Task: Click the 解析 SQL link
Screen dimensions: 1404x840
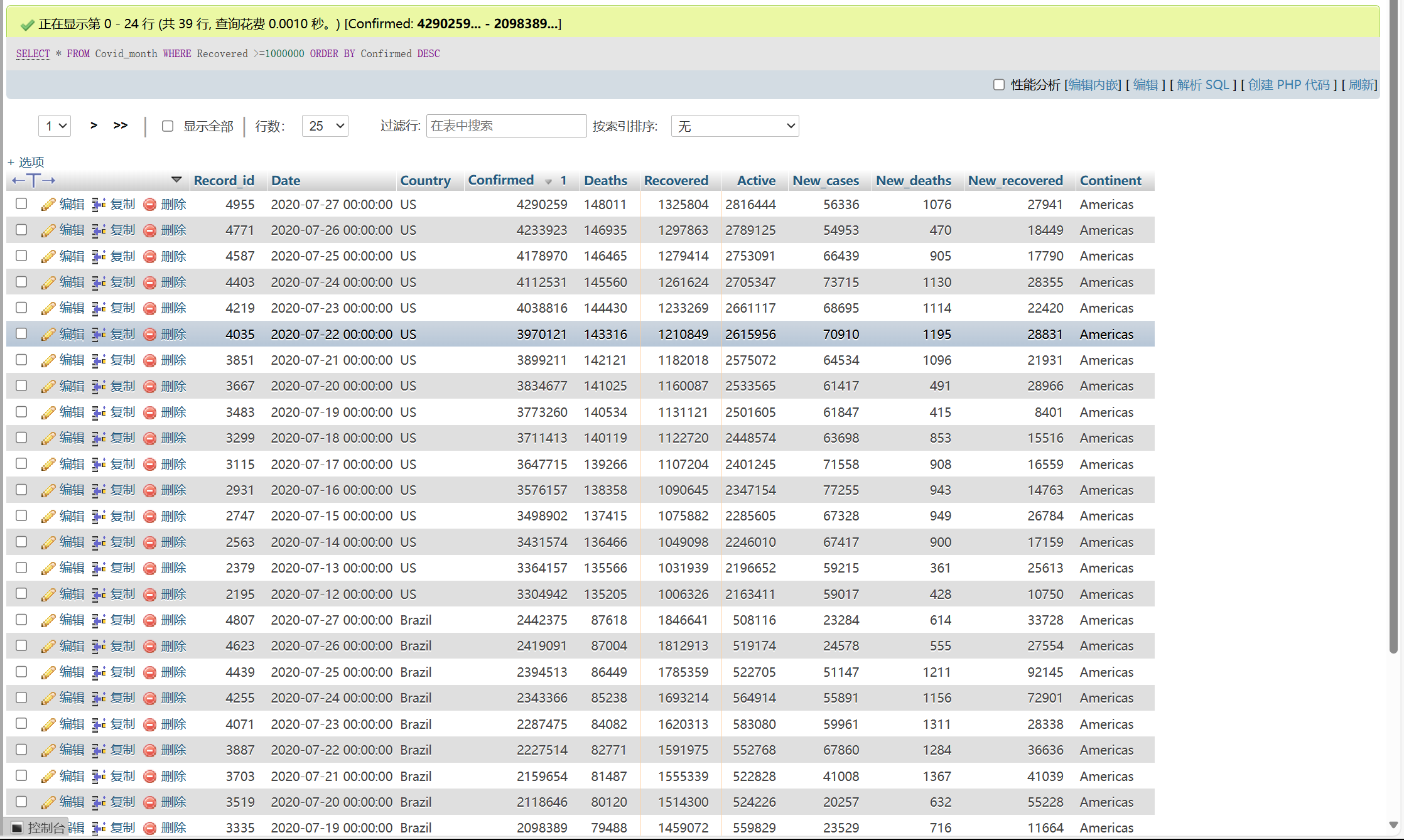Action: (x=1202, y=85)
